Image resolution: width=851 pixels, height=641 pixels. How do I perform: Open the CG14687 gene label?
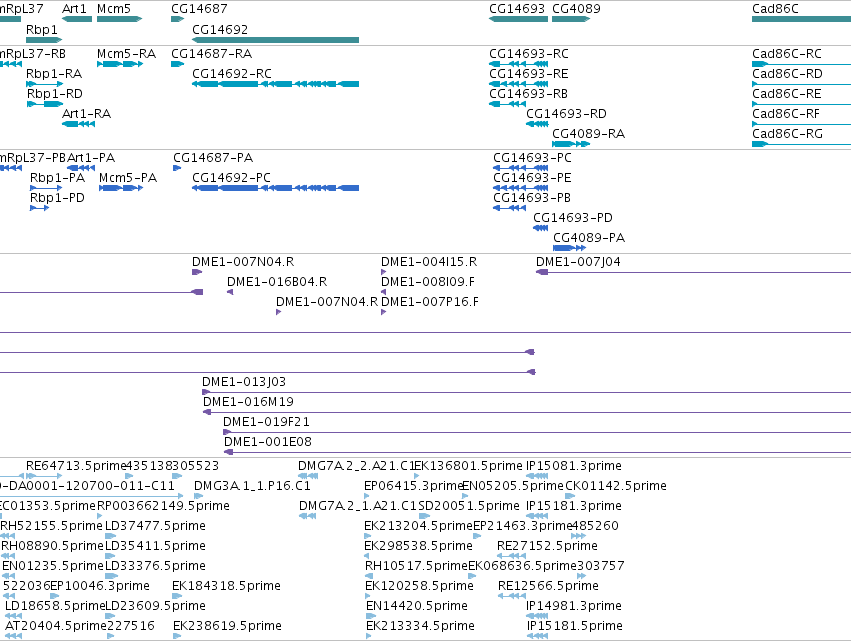coord(199,9)
